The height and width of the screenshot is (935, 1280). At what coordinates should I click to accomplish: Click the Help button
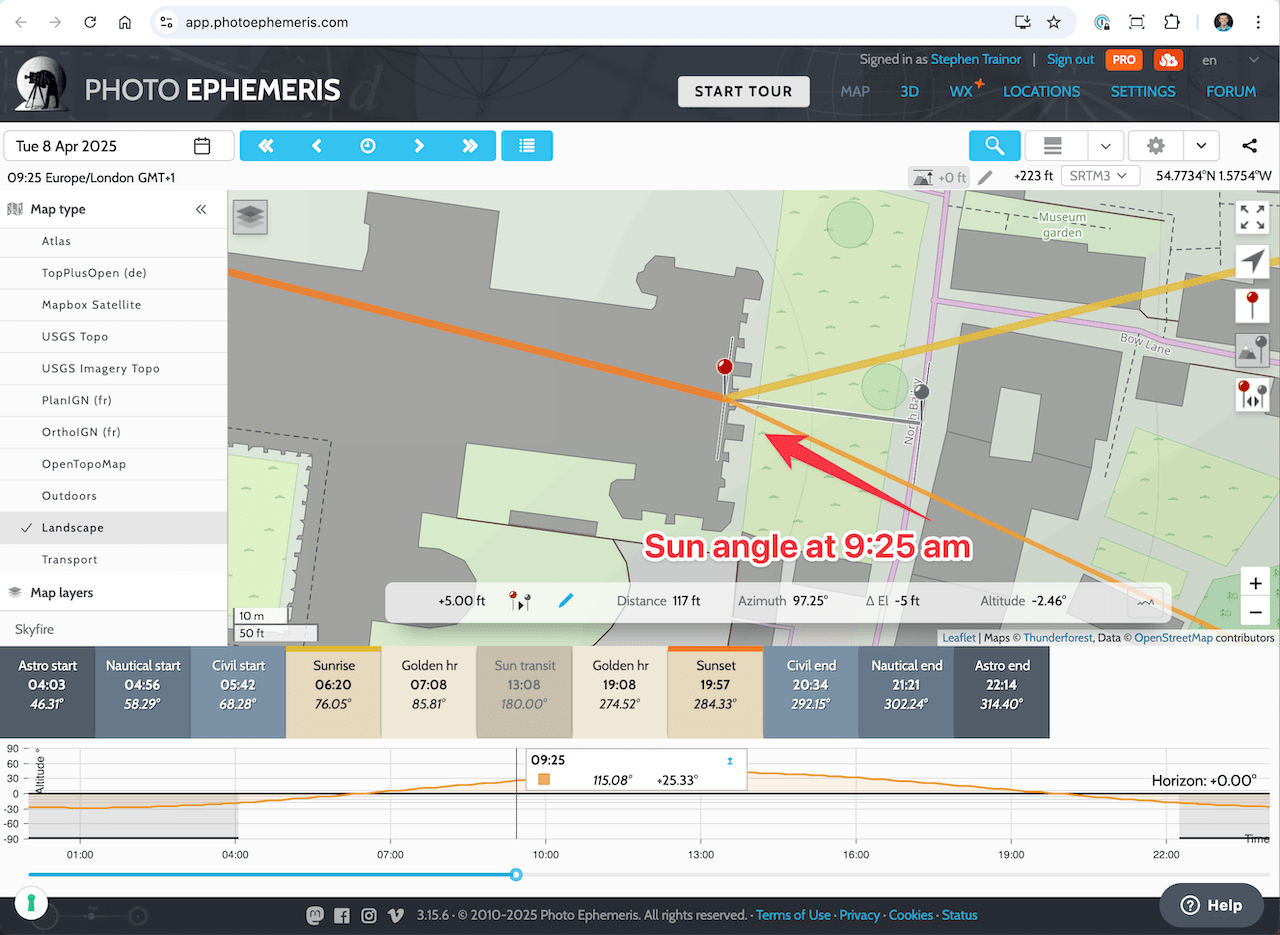coord(1212,905)
